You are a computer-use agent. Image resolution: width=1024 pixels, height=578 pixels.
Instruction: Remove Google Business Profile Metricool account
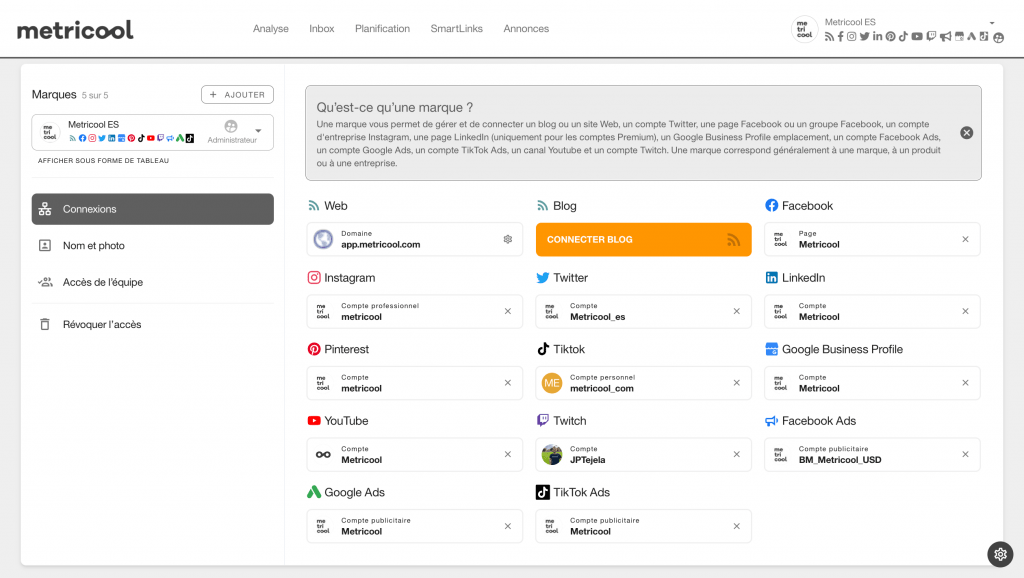pos(965,383)
